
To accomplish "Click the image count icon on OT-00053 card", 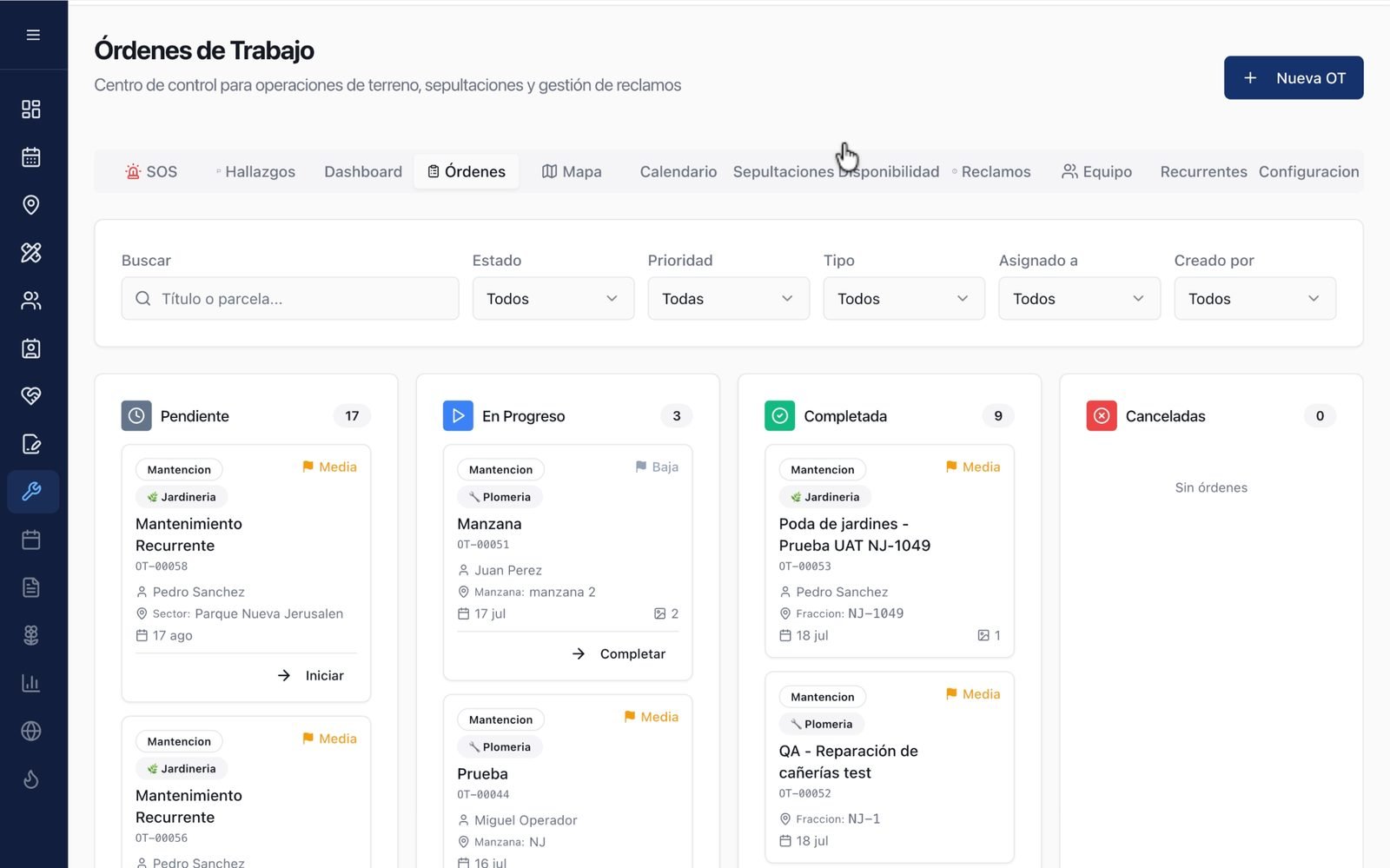I will (983, 635).
